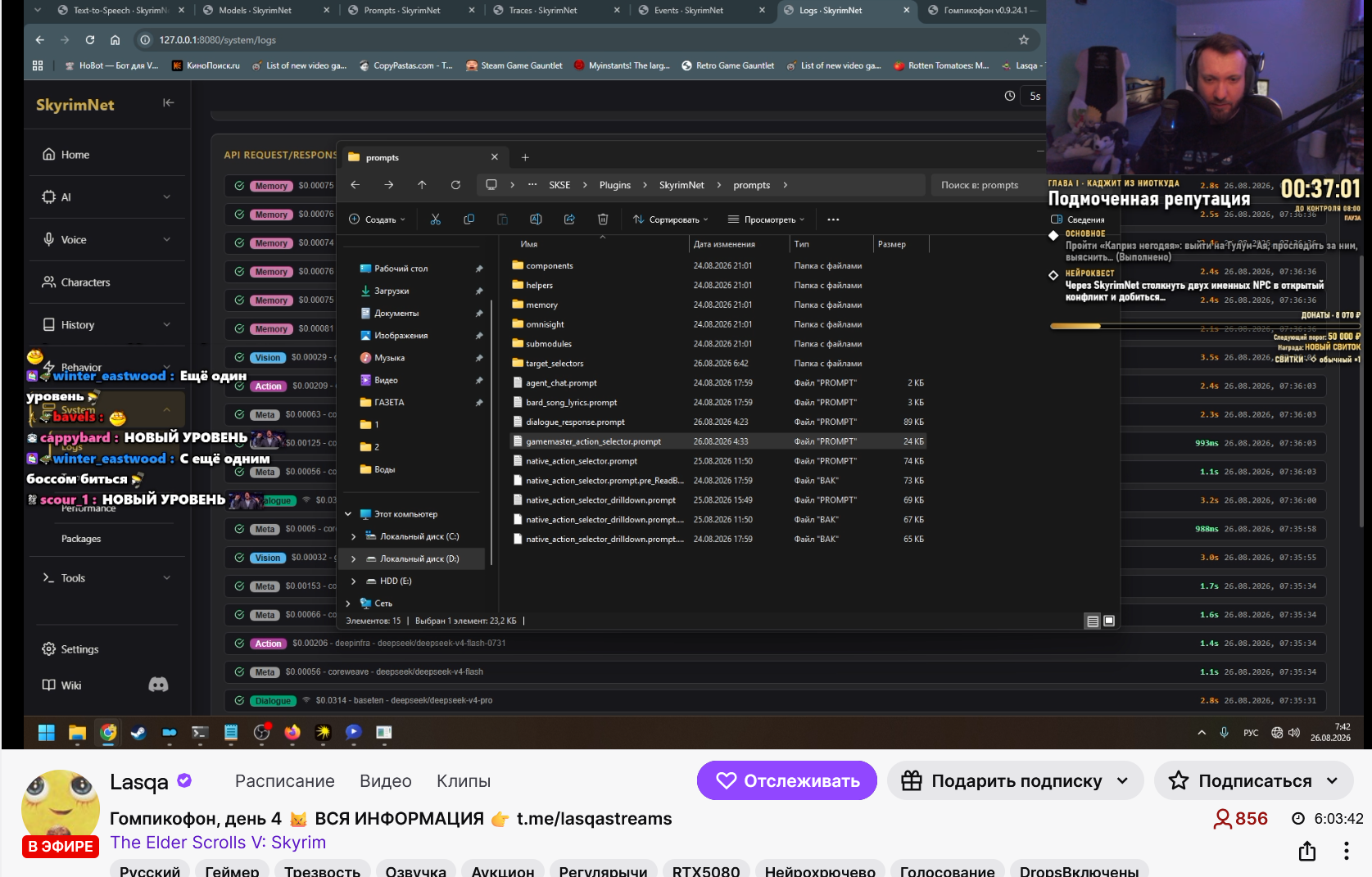
Task: Open the Discord link in sidebar
Action: [x=158, y=685]
